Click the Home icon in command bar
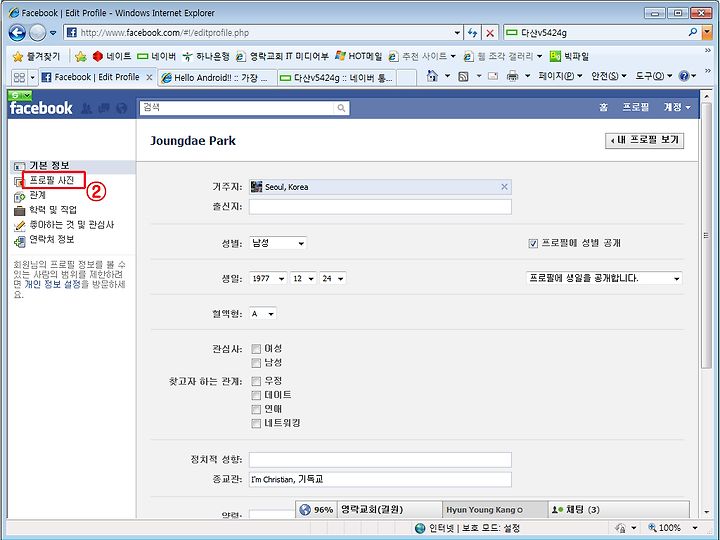Viewport: 720px width, 540px height. click(432, 76)
